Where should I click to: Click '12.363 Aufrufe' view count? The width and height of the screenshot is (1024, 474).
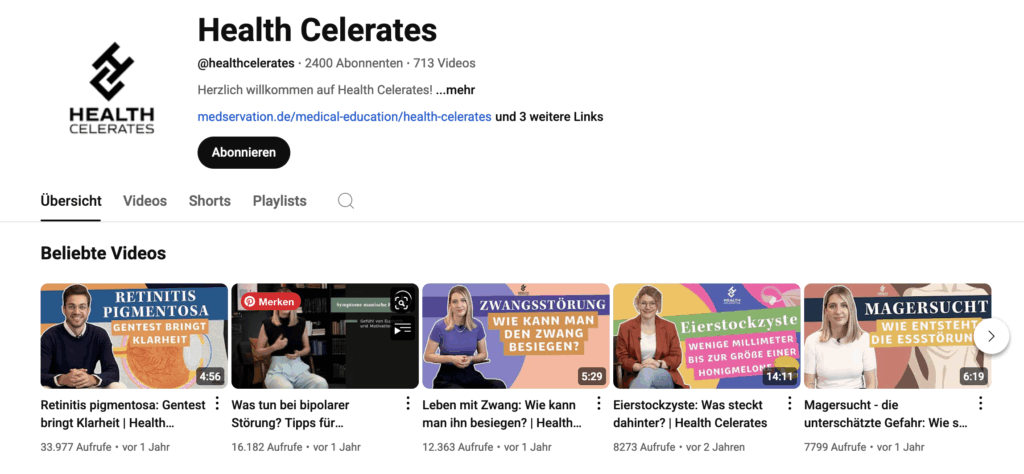pyautogui.click(x=457, y=447)
